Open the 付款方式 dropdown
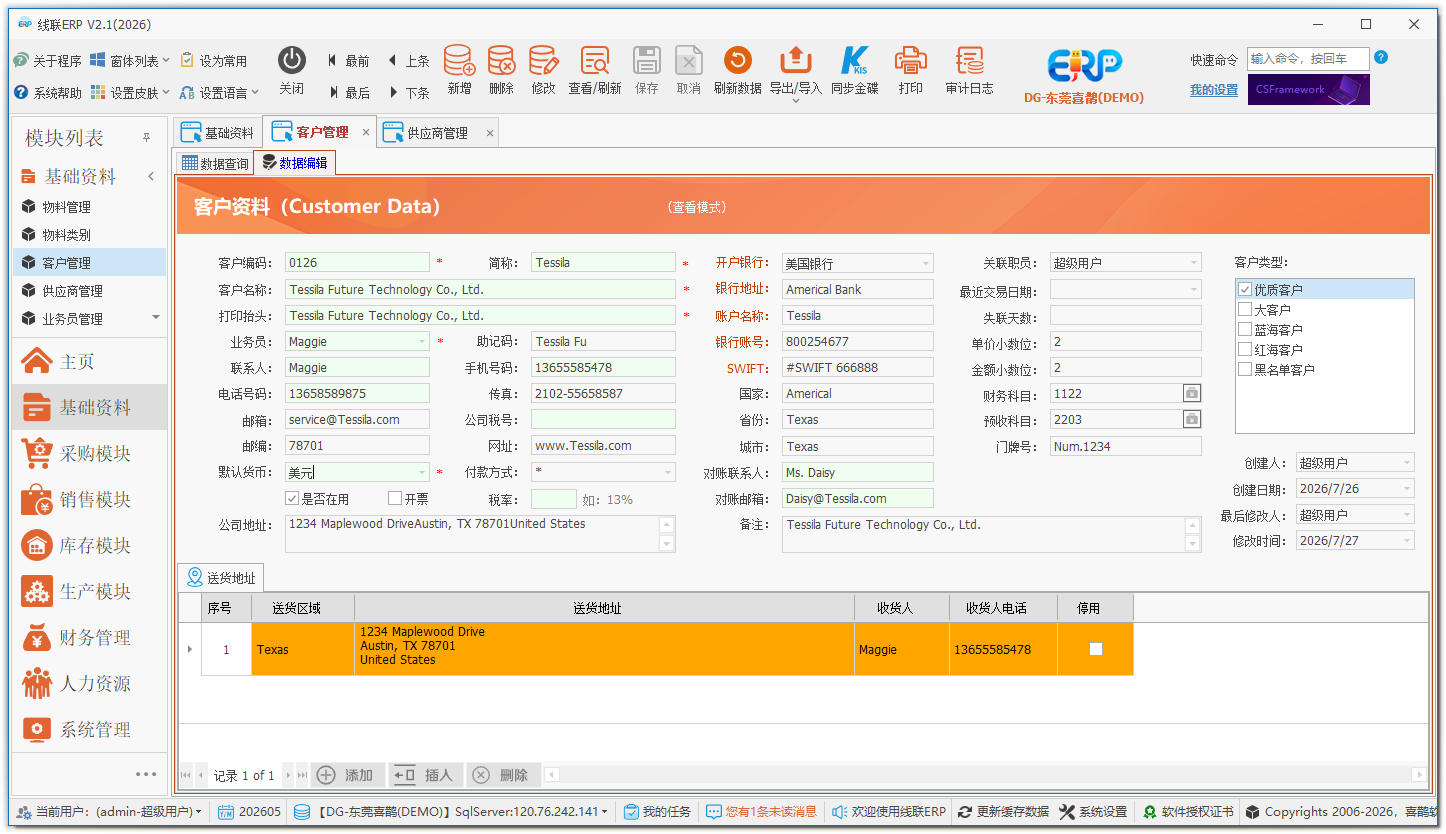1446x834 pixels. pyautogui.click(x=668, y=472)
